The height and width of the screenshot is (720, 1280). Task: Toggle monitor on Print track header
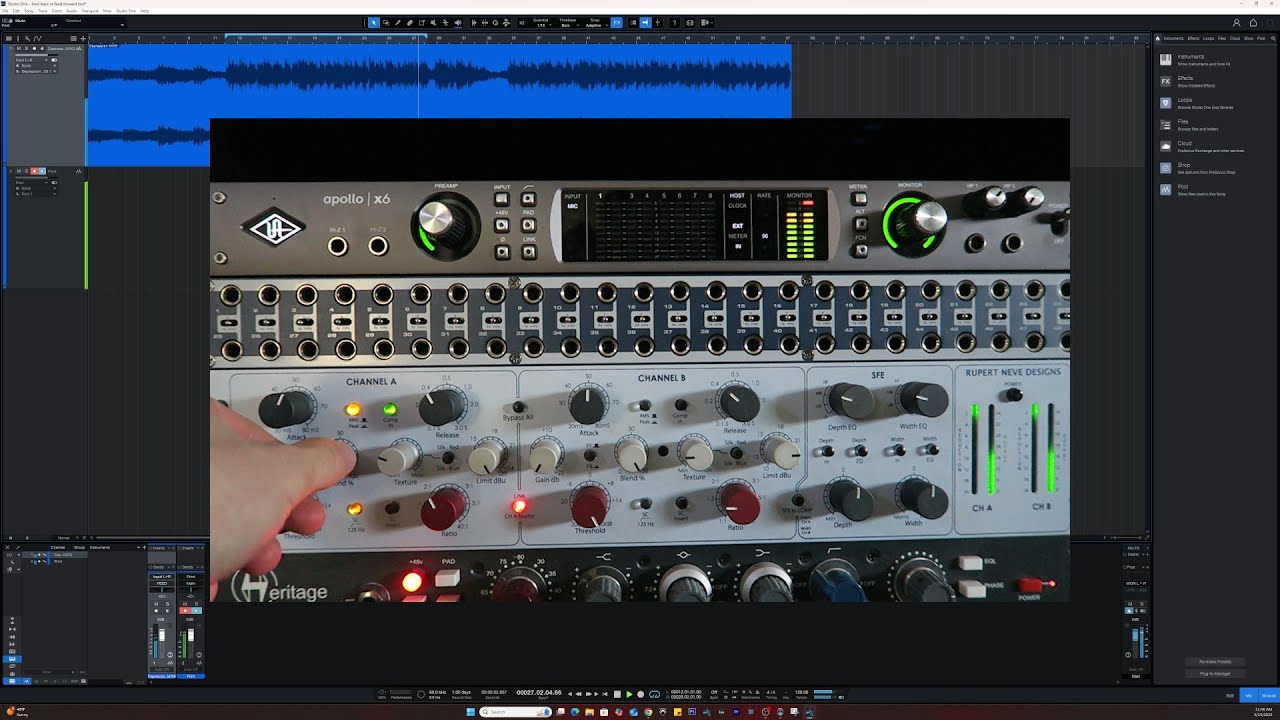click(43, 171)
